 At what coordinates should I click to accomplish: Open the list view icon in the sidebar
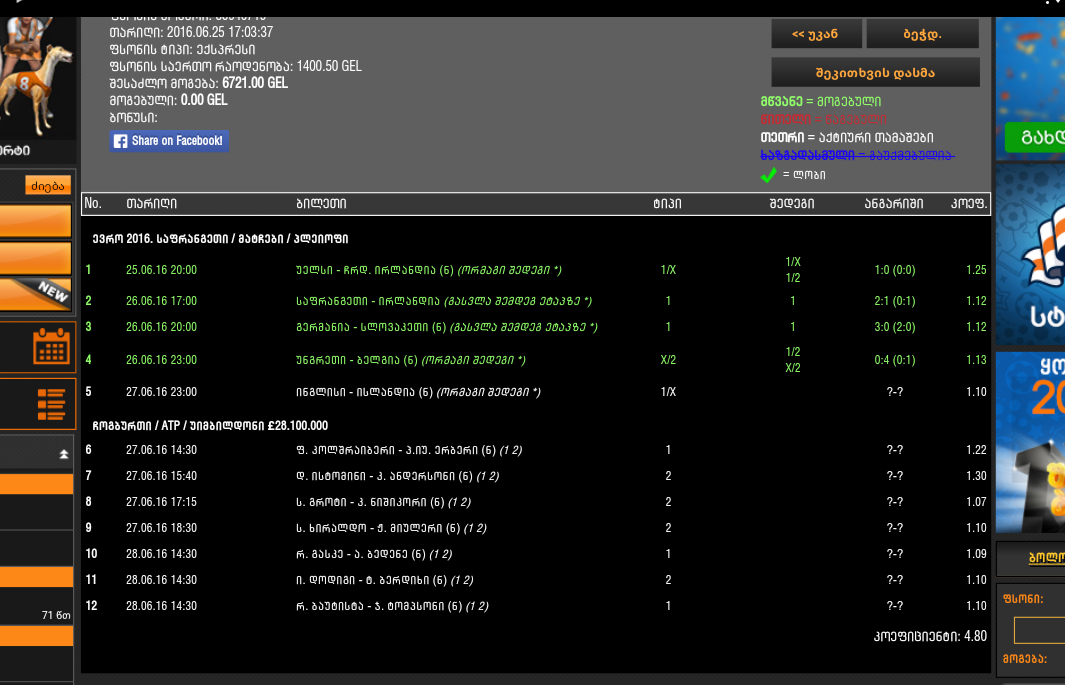click(x=51, y=404)
